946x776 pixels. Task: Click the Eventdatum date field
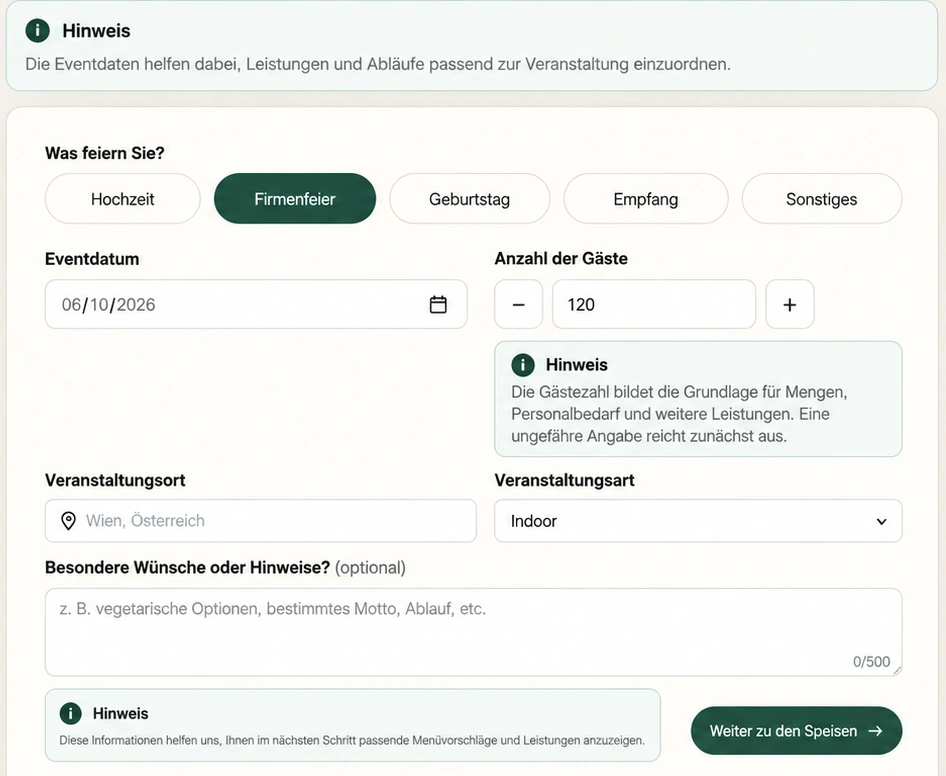pyautogui.click(x=256, y=304)
